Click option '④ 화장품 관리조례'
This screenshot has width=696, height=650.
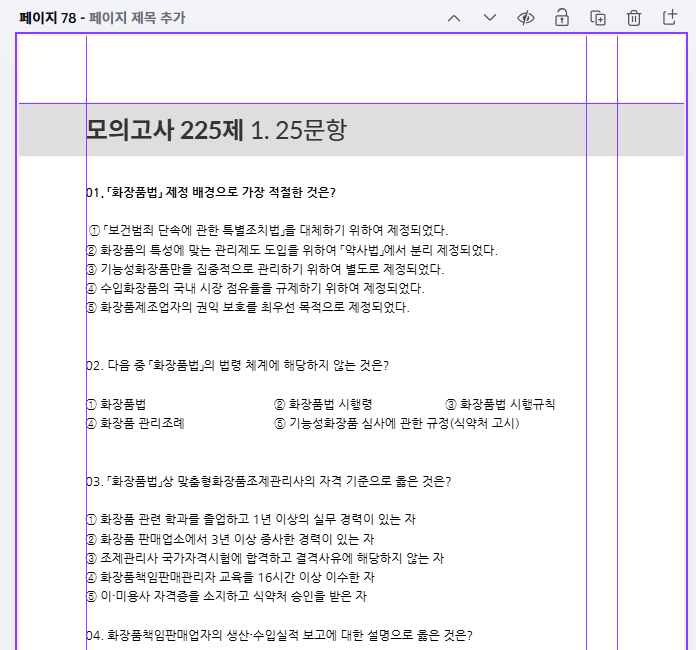(135, 423)
